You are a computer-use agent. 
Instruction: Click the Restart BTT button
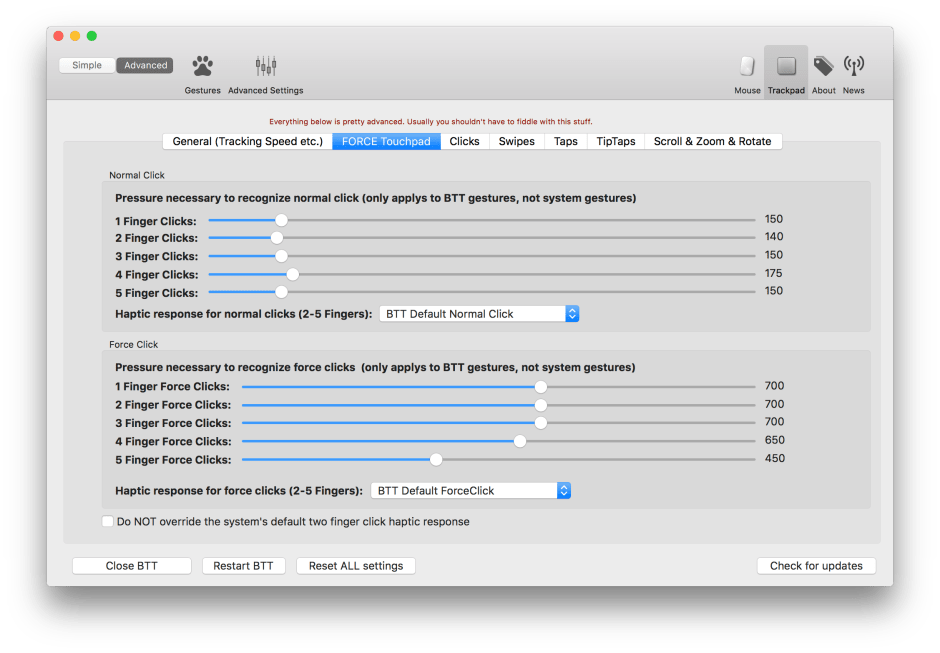click(243, 566)
